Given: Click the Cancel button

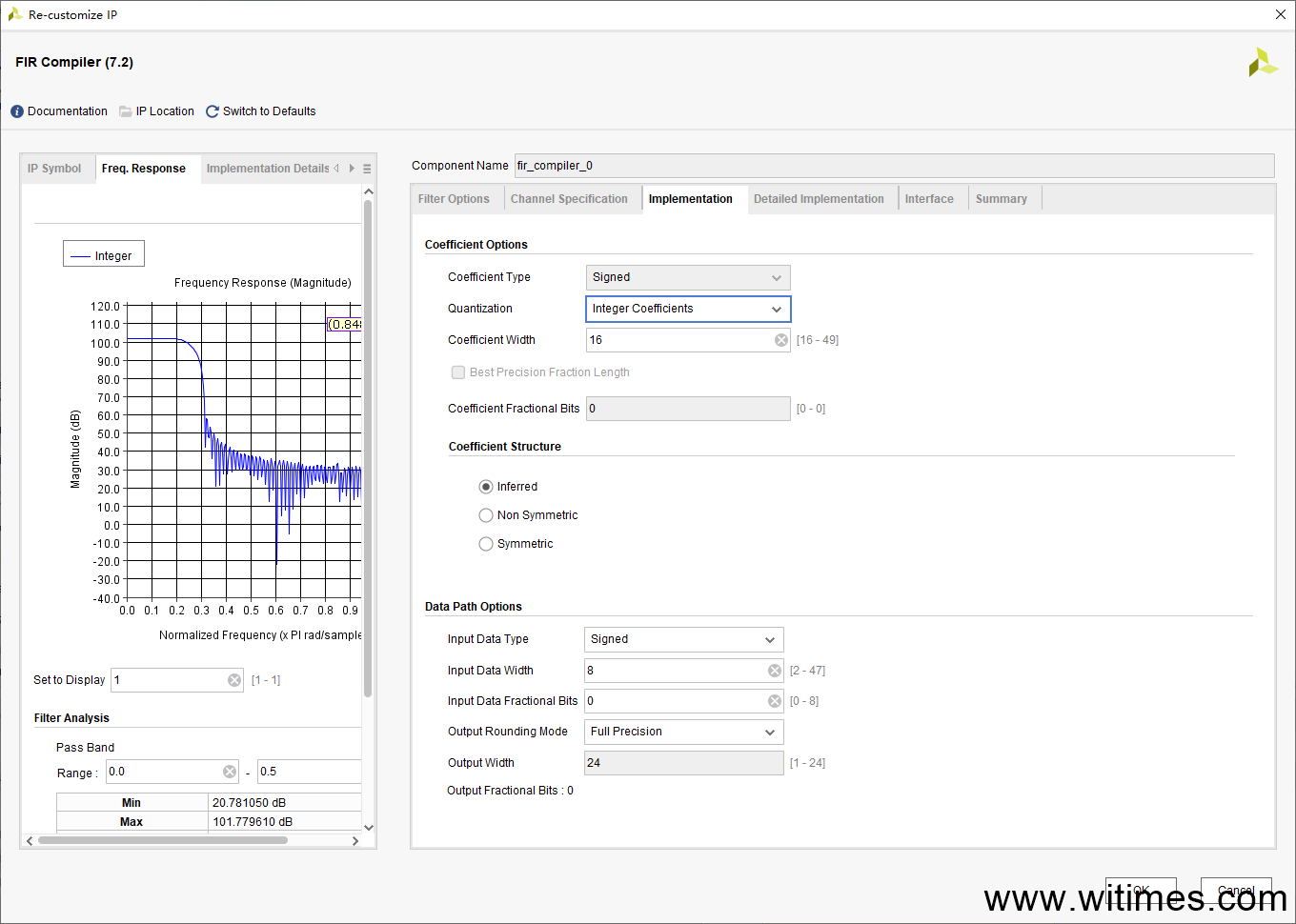Looking at the screenshot, I should pos(1236,892).
